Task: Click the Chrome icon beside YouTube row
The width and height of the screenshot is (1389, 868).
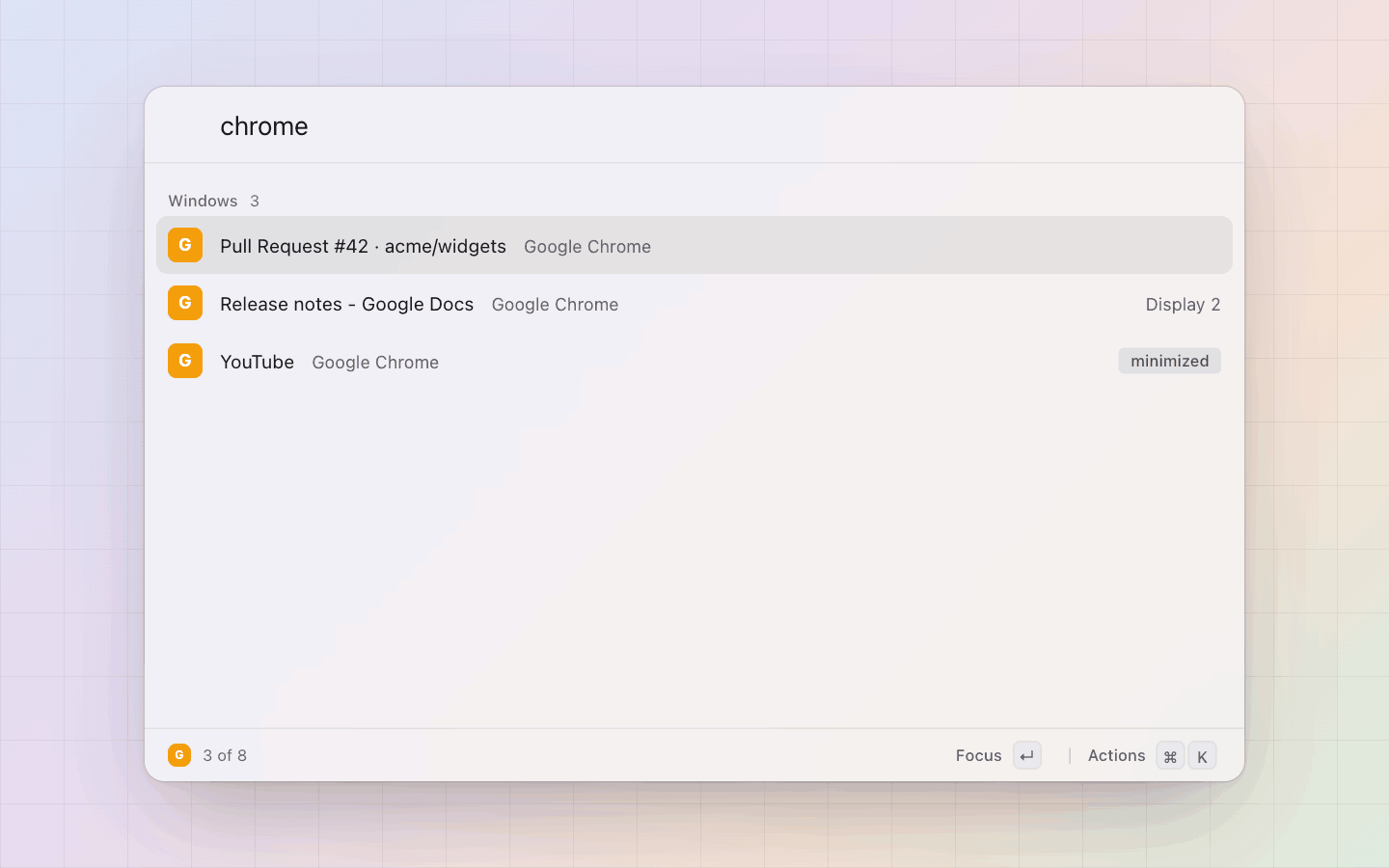Action: pyautogui.click(x=185, y=361)
